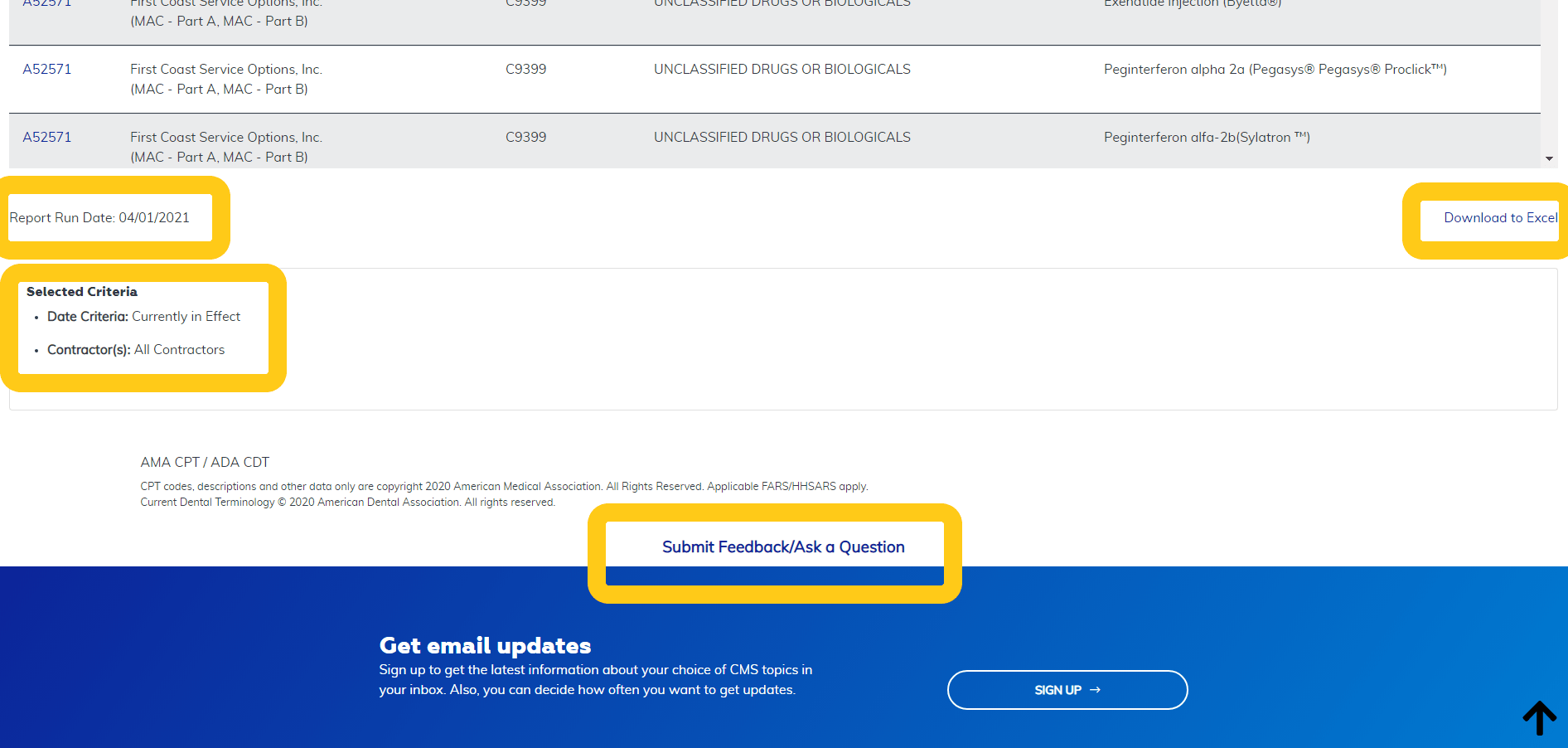Sign up for CMS email updates
This screenshot has width=1568, height=748.
(x=1067, y=690)
